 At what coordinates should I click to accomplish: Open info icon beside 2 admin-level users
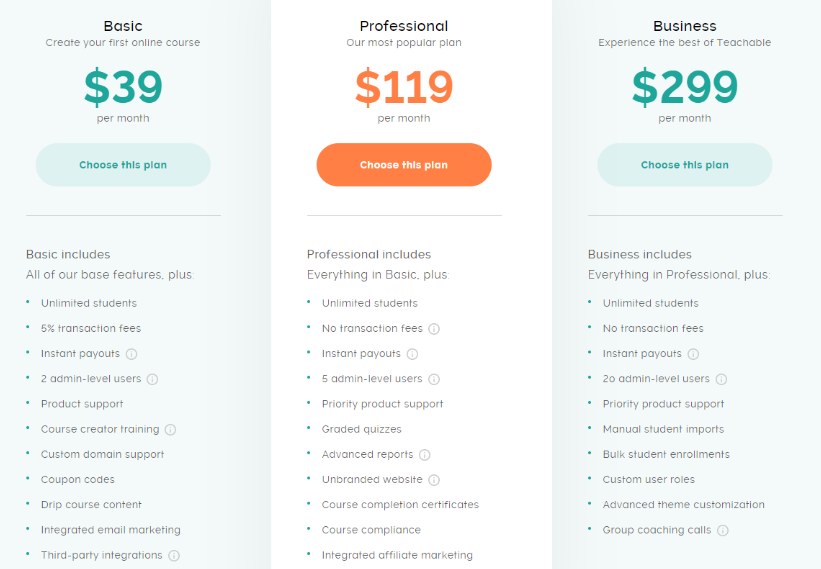[152, 380]
